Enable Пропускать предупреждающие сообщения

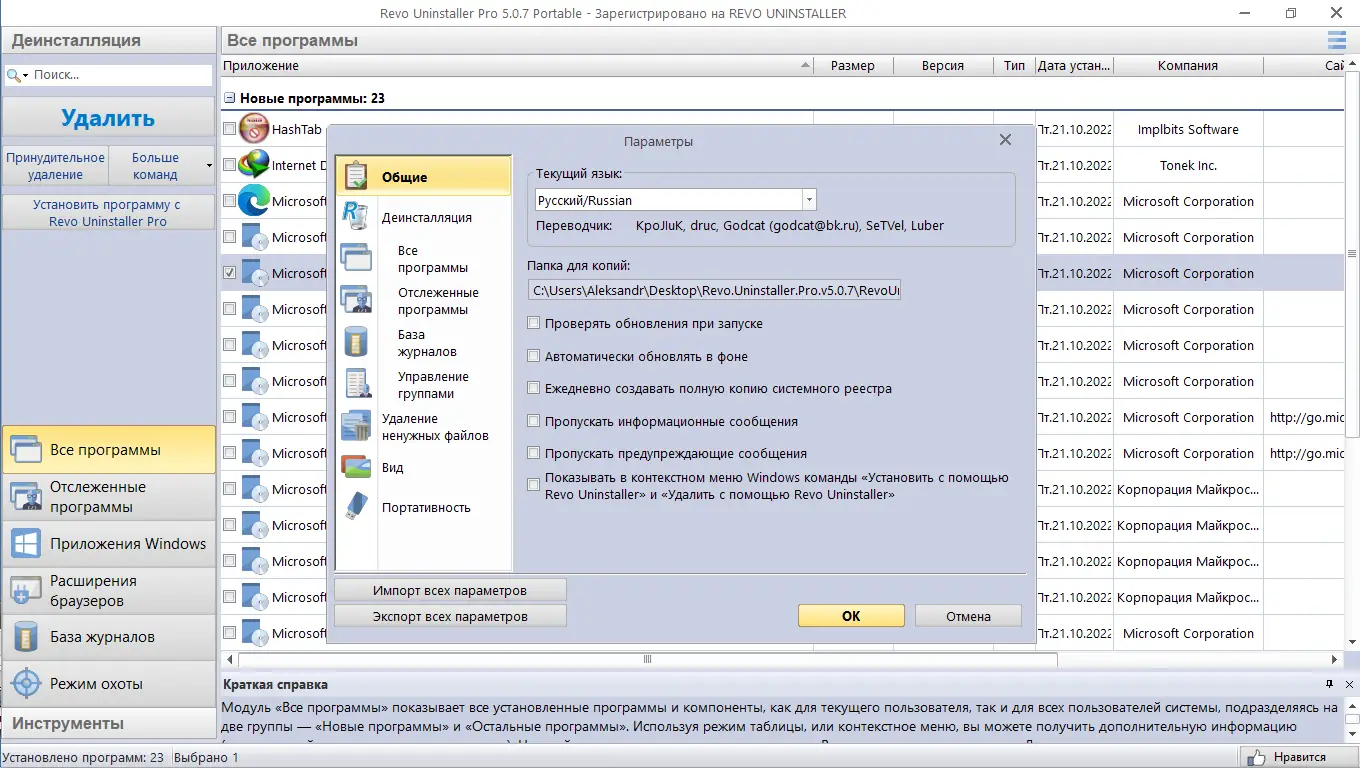tap(534, 453)
